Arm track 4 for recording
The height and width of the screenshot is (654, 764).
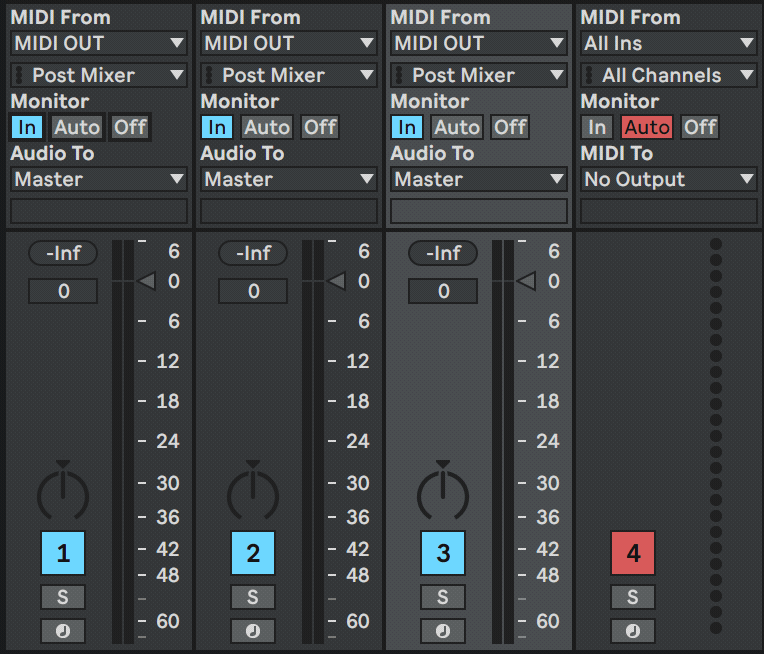[633, 631]
